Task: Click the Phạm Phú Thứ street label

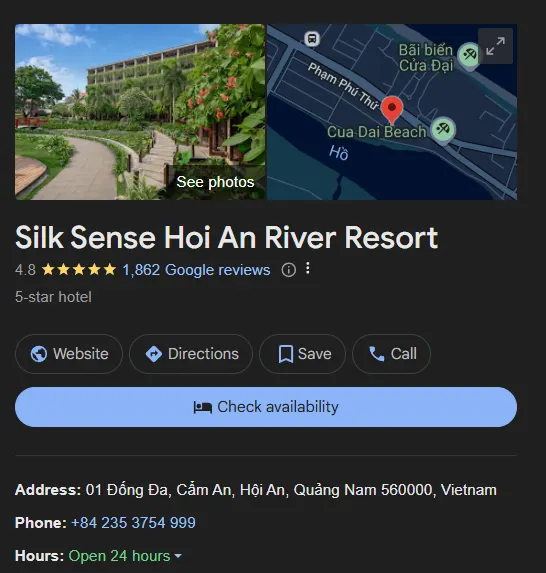Action: coord(342,86)
